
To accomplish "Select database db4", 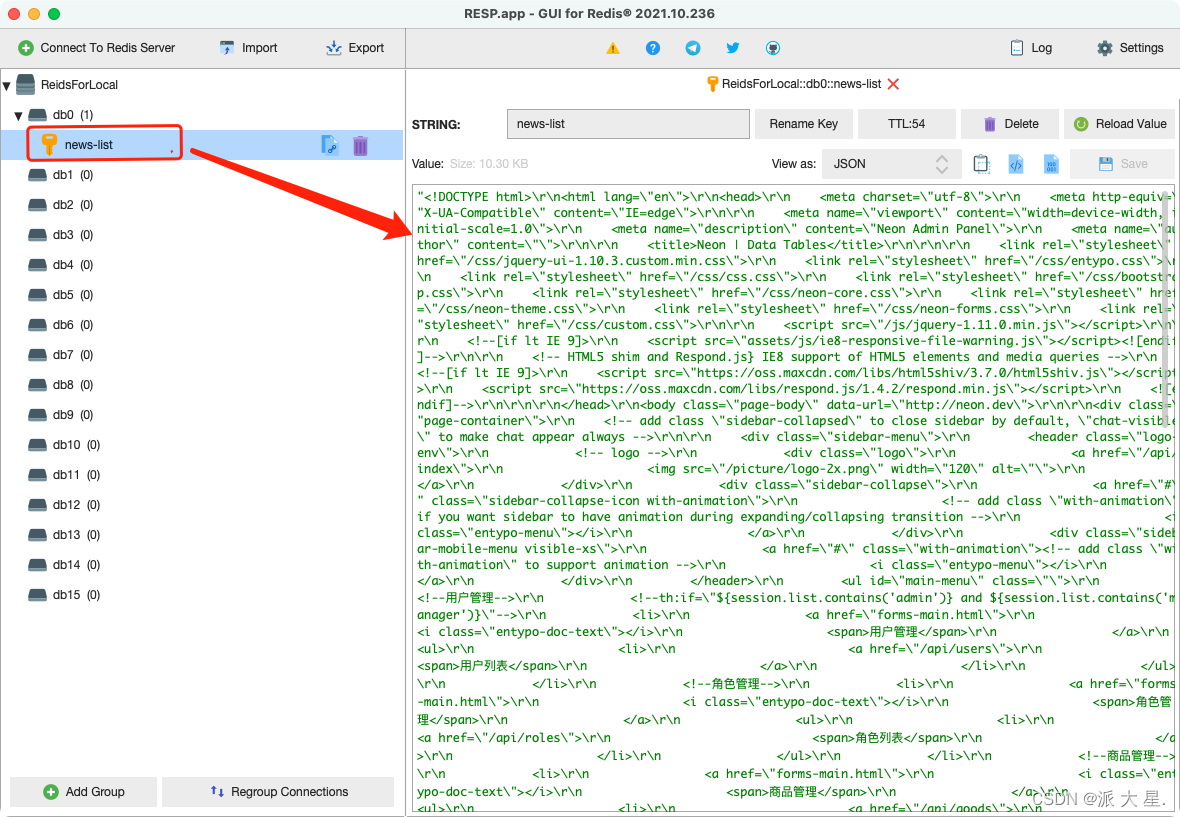I will [x=72, y=265].
